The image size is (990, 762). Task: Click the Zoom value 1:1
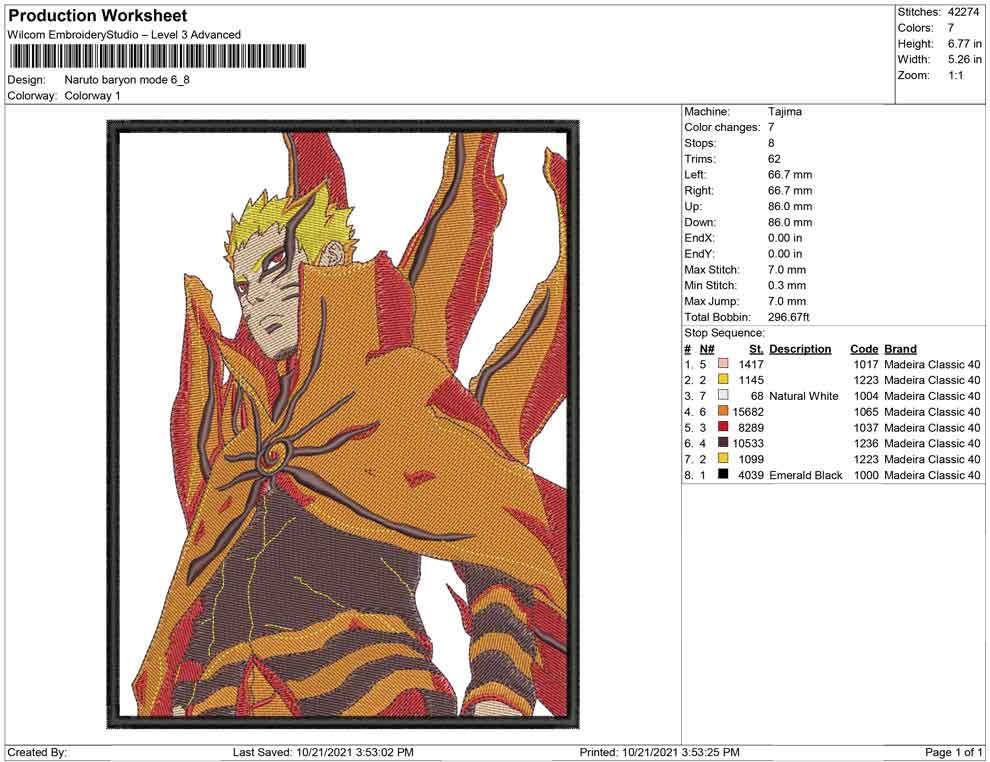click(x=955, y=75)
